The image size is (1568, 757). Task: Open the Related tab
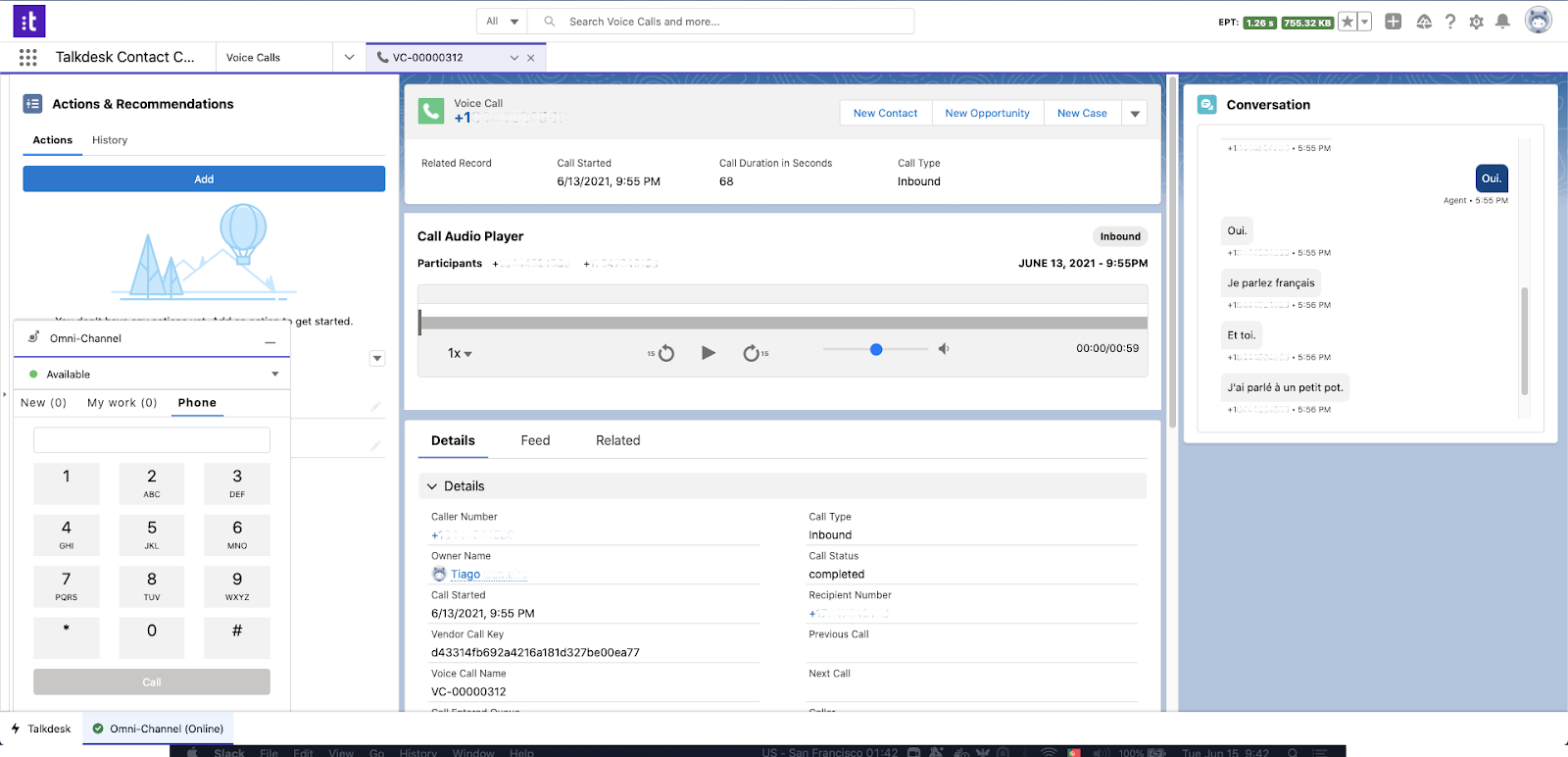pos(617,441)
